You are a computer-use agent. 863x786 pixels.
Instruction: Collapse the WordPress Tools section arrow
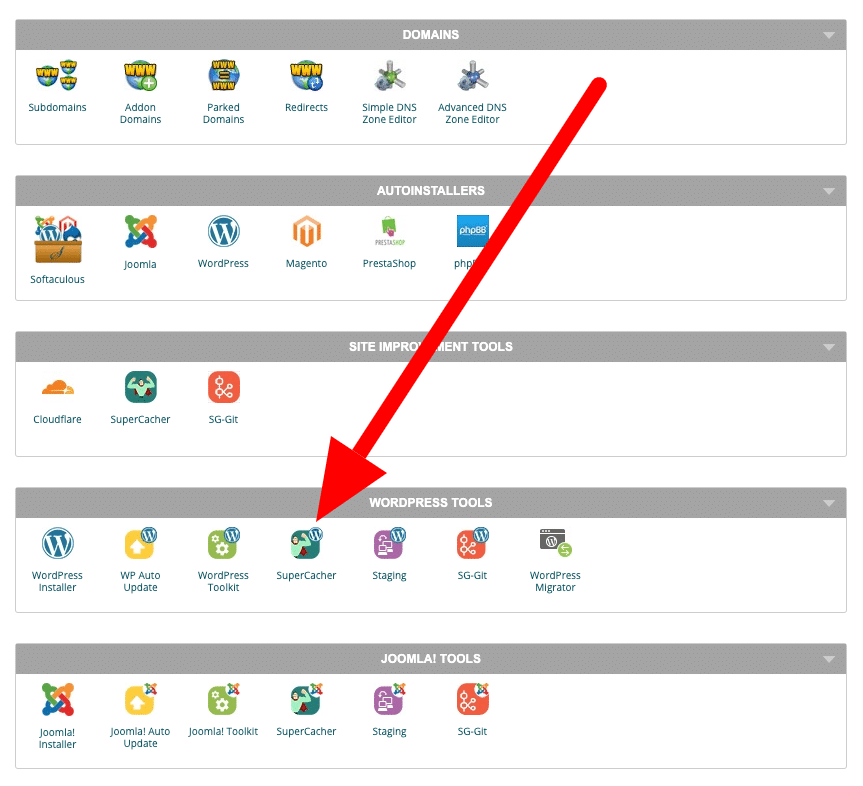tap(828, 503)
